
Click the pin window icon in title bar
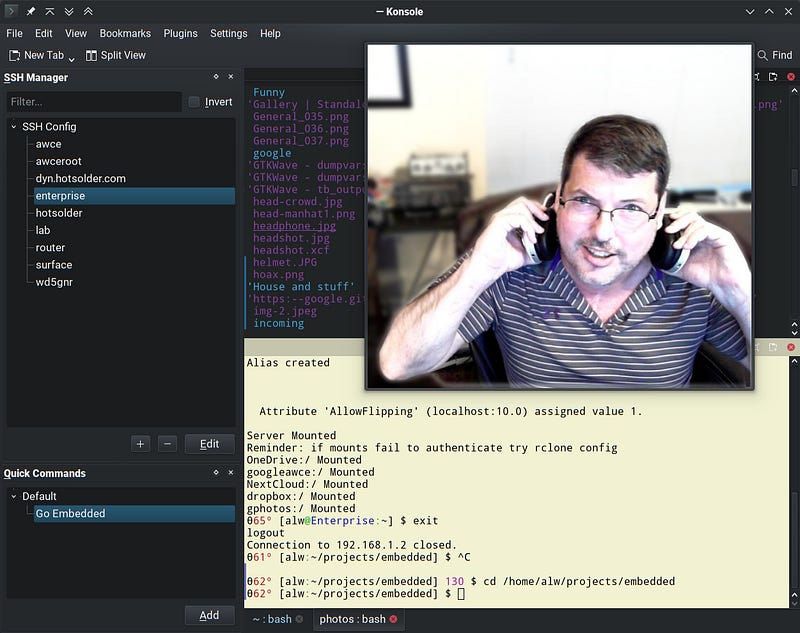31,11
